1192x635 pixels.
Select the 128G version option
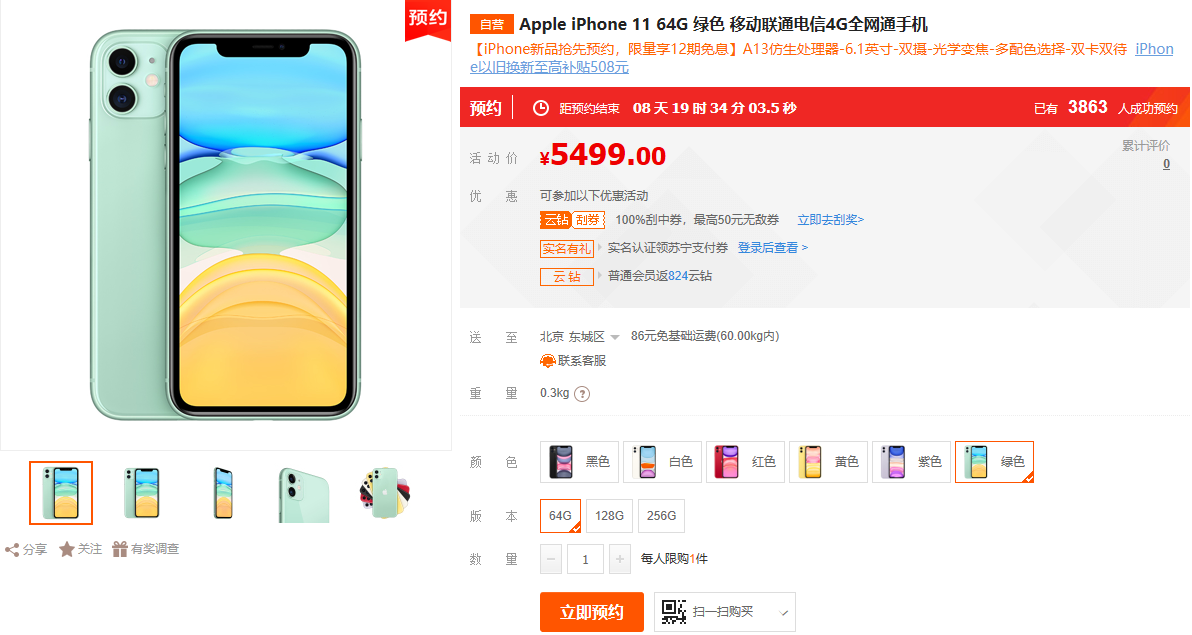point(609,516)
